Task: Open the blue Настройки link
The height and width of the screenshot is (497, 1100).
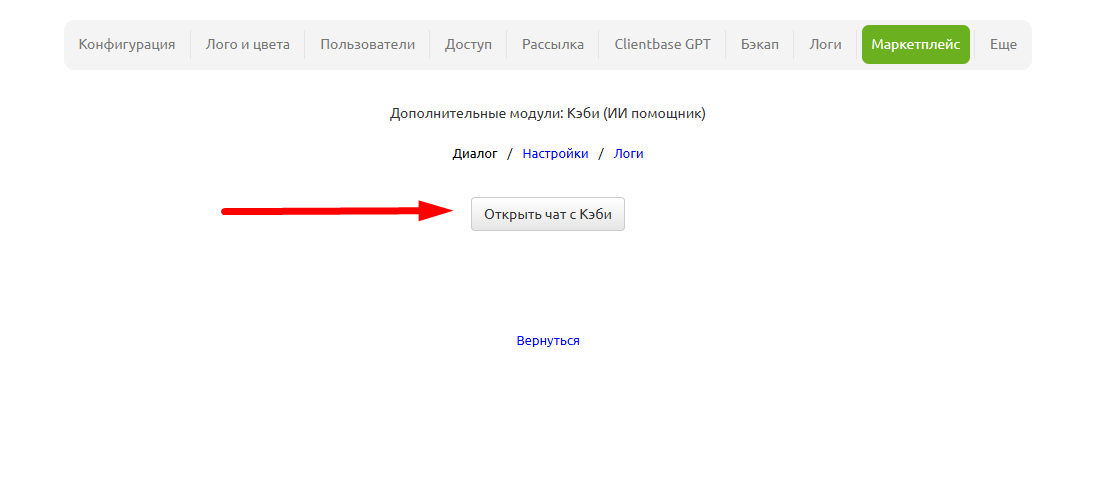Action: pyautogui.click(x=556, y=154)
